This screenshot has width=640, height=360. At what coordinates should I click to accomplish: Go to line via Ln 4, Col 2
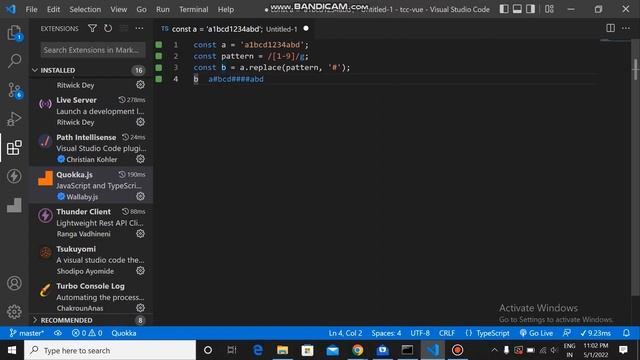click(x=345, y=333)
